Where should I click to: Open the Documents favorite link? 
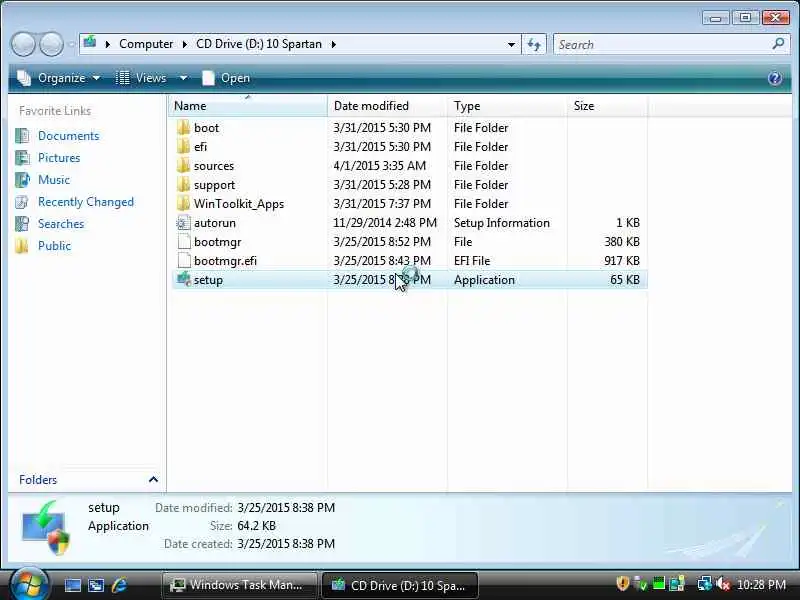[68, 136]
